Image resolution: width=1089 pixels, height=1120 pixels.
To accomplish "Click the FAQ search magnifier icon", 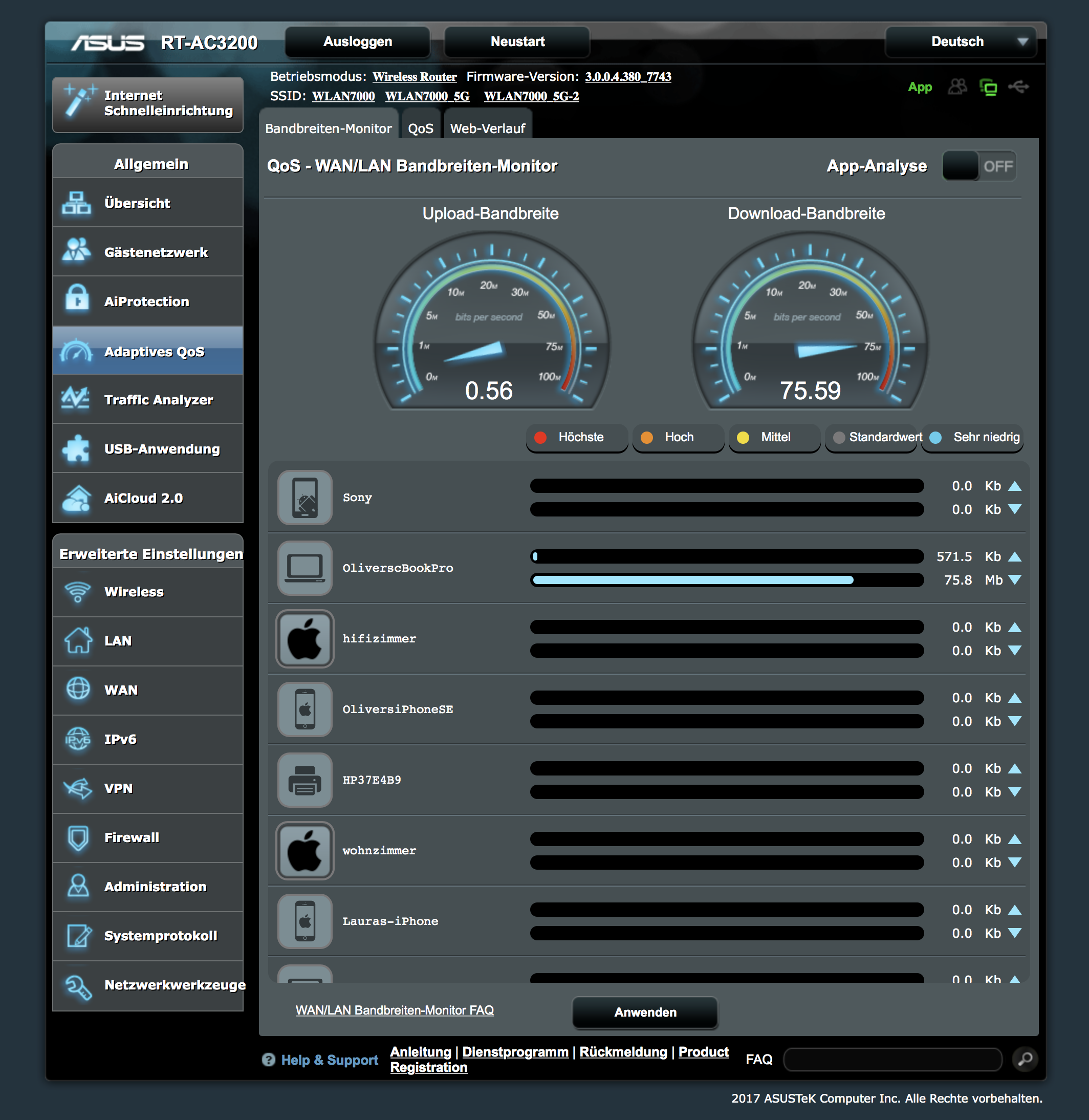I will click(1025, 1059).
